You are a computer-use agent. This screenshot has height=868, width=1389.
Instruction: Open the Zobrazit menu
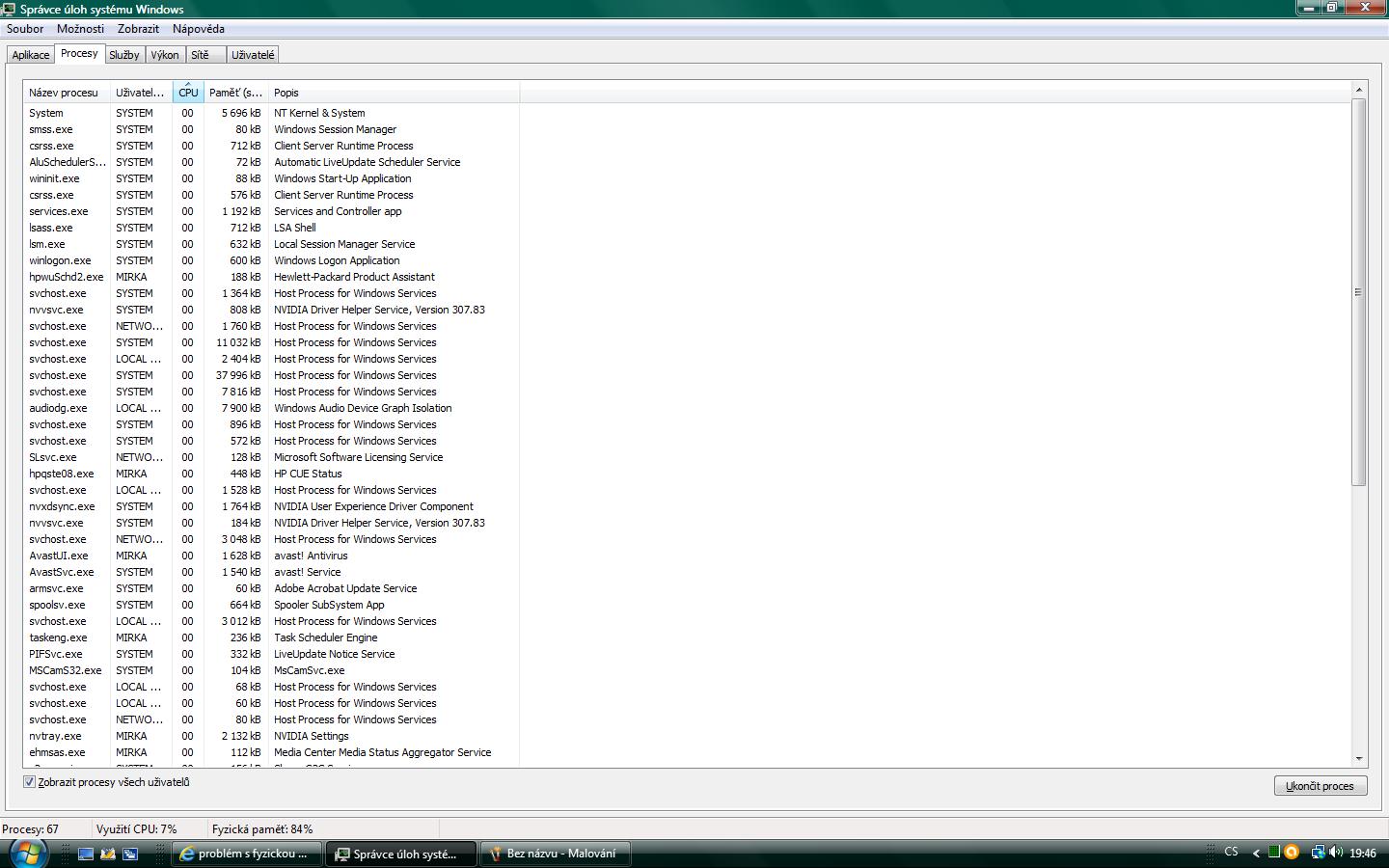[x=138, y=29]
